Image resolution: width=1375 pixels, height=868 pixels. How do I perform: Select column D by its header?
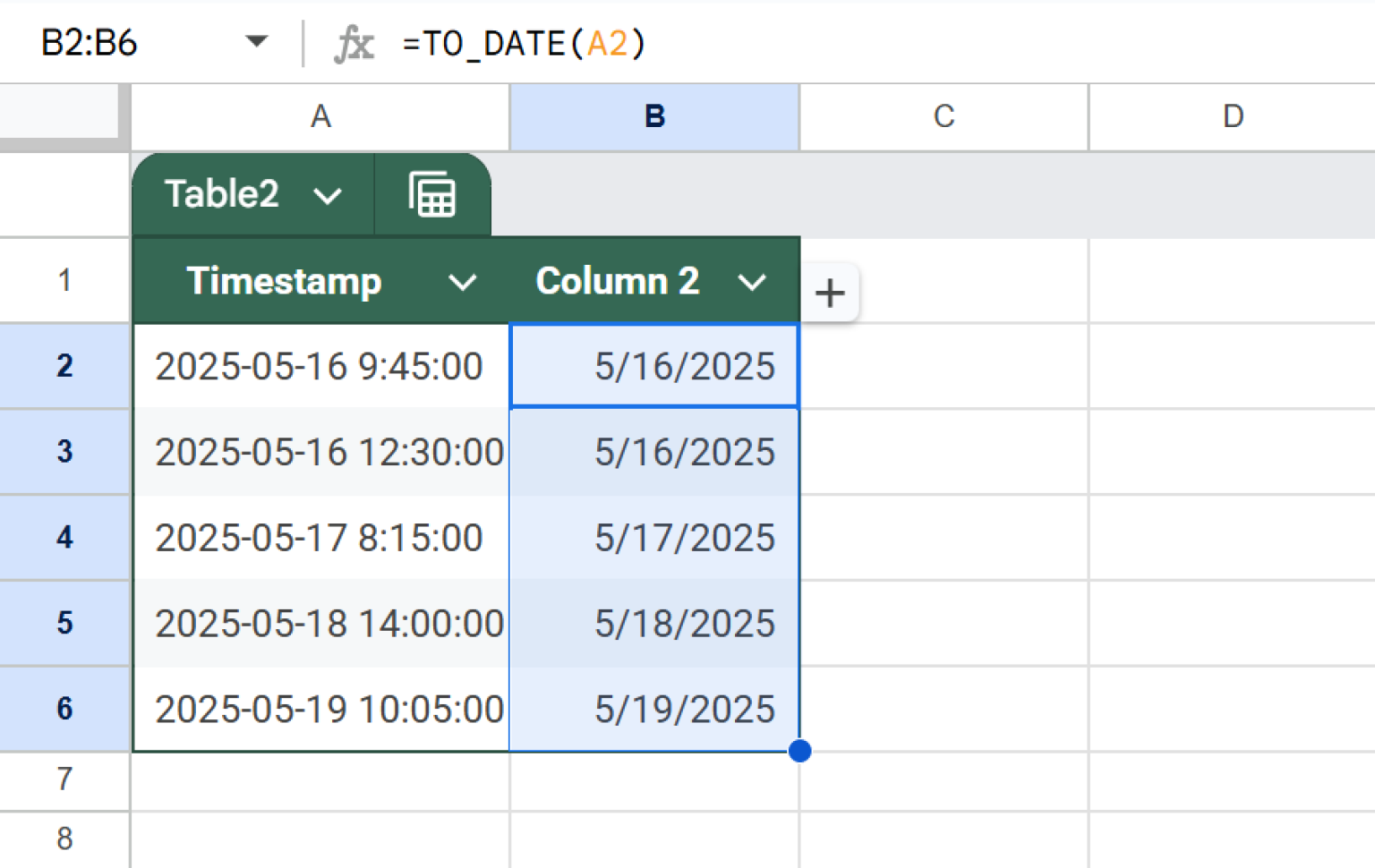[1232, 116]
